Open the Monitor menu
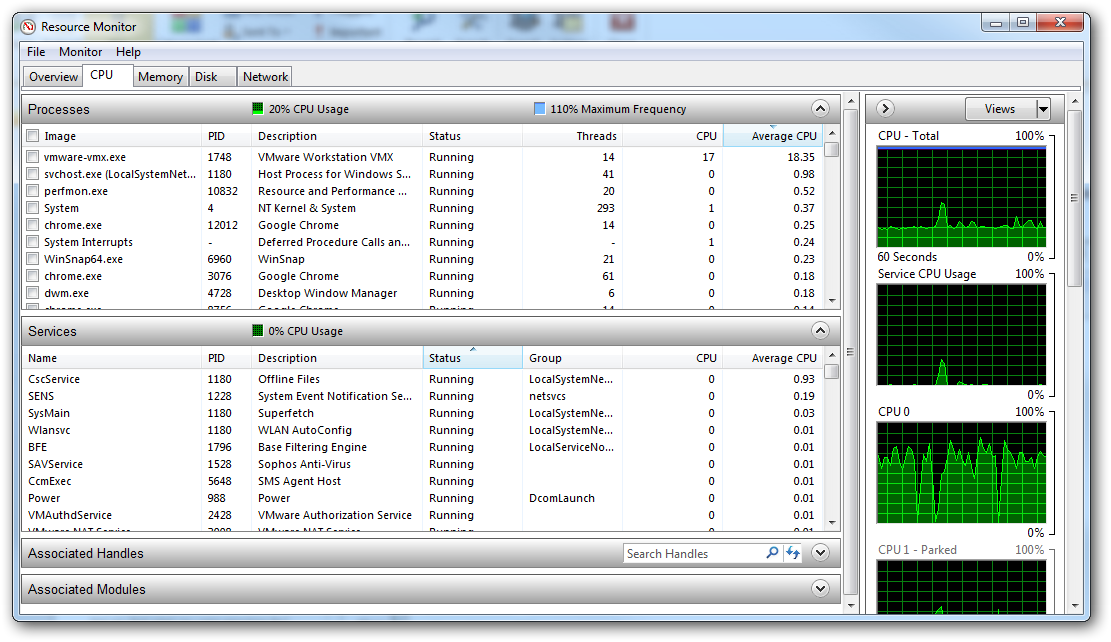1111x642 pixels. click(80, 52)
